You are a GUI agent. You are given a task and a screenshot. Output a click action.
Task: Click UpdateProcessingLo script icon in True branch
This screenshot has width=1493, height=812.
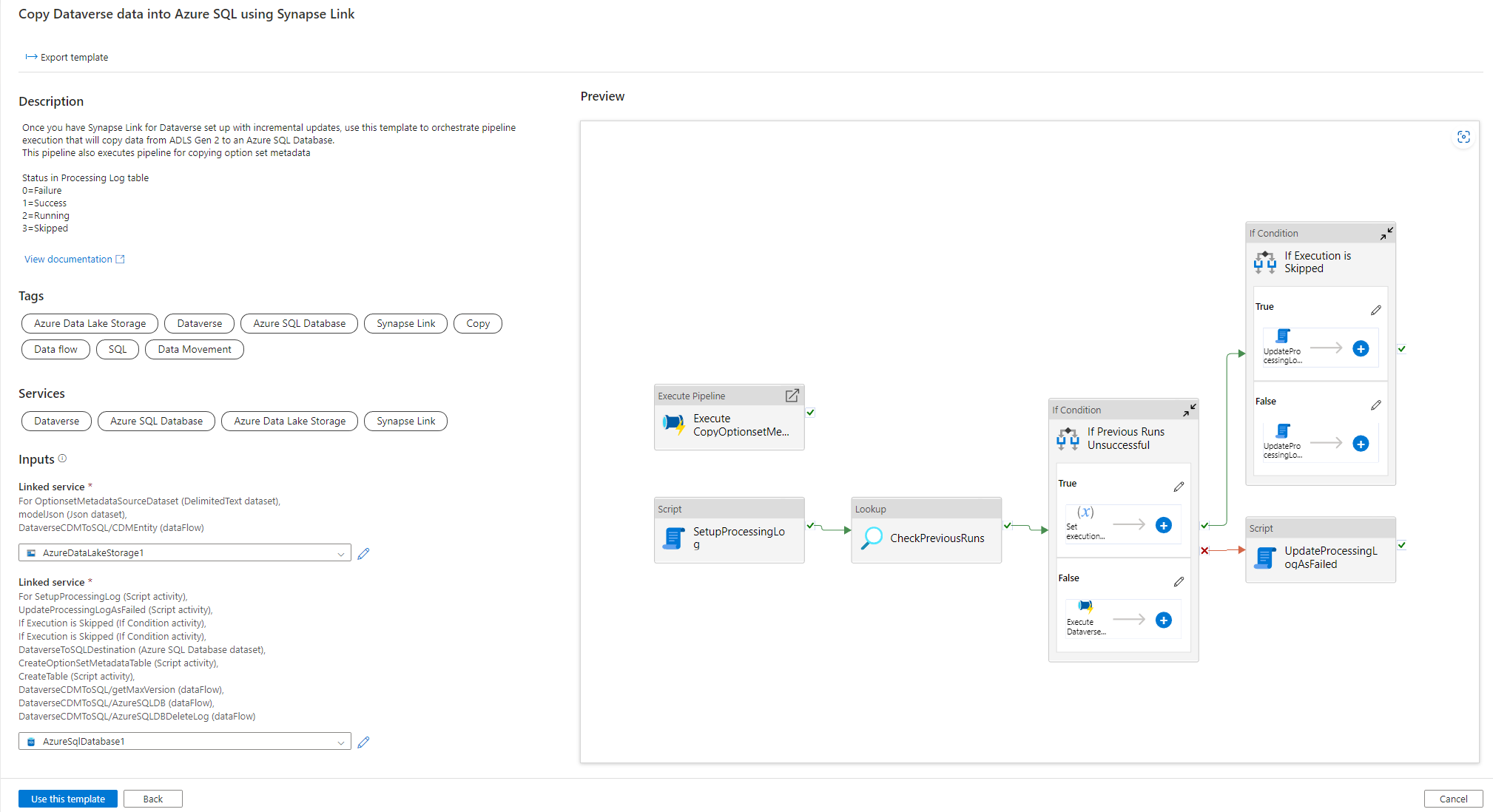[1283, 336]
